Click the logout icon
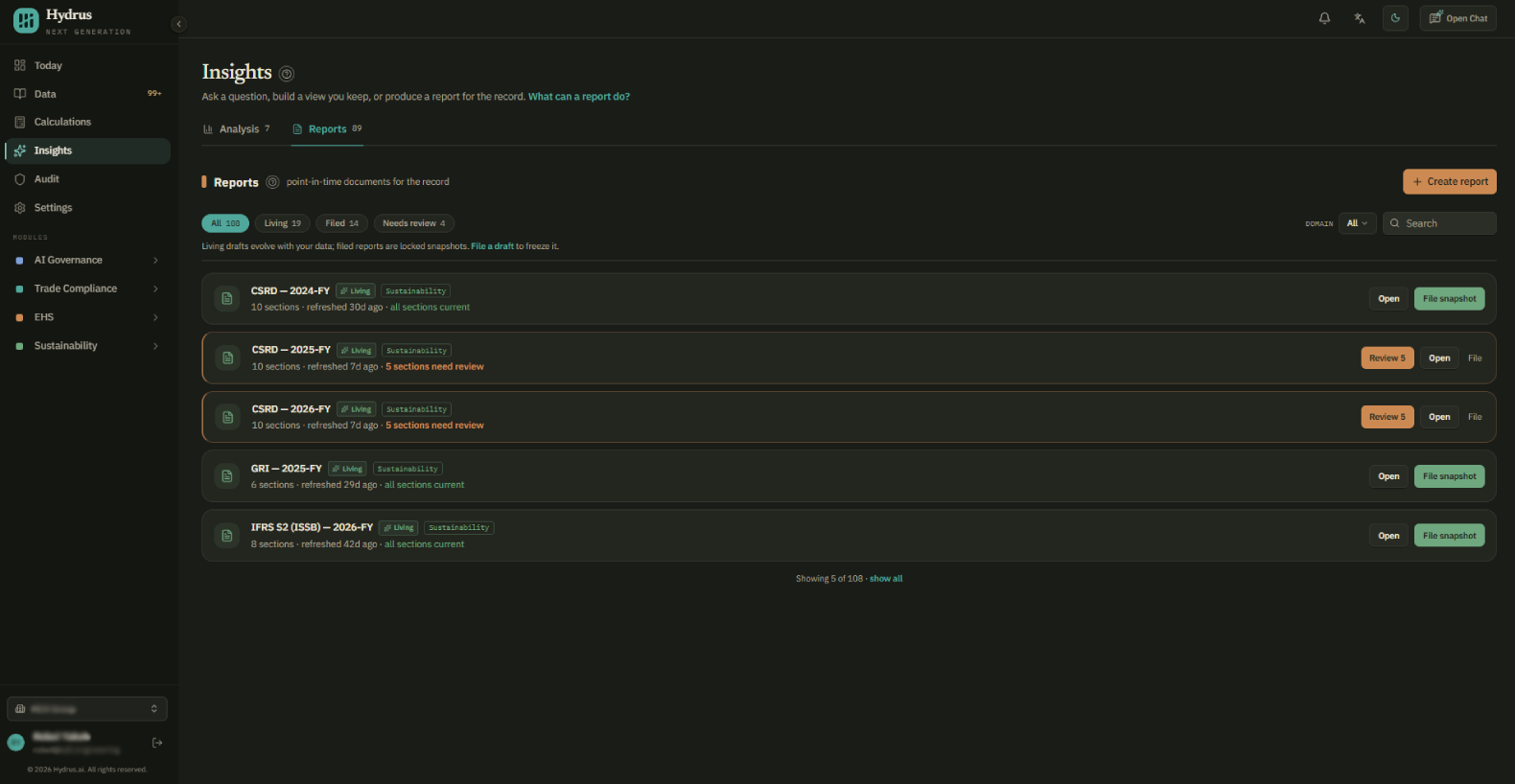 click(157, 743)
